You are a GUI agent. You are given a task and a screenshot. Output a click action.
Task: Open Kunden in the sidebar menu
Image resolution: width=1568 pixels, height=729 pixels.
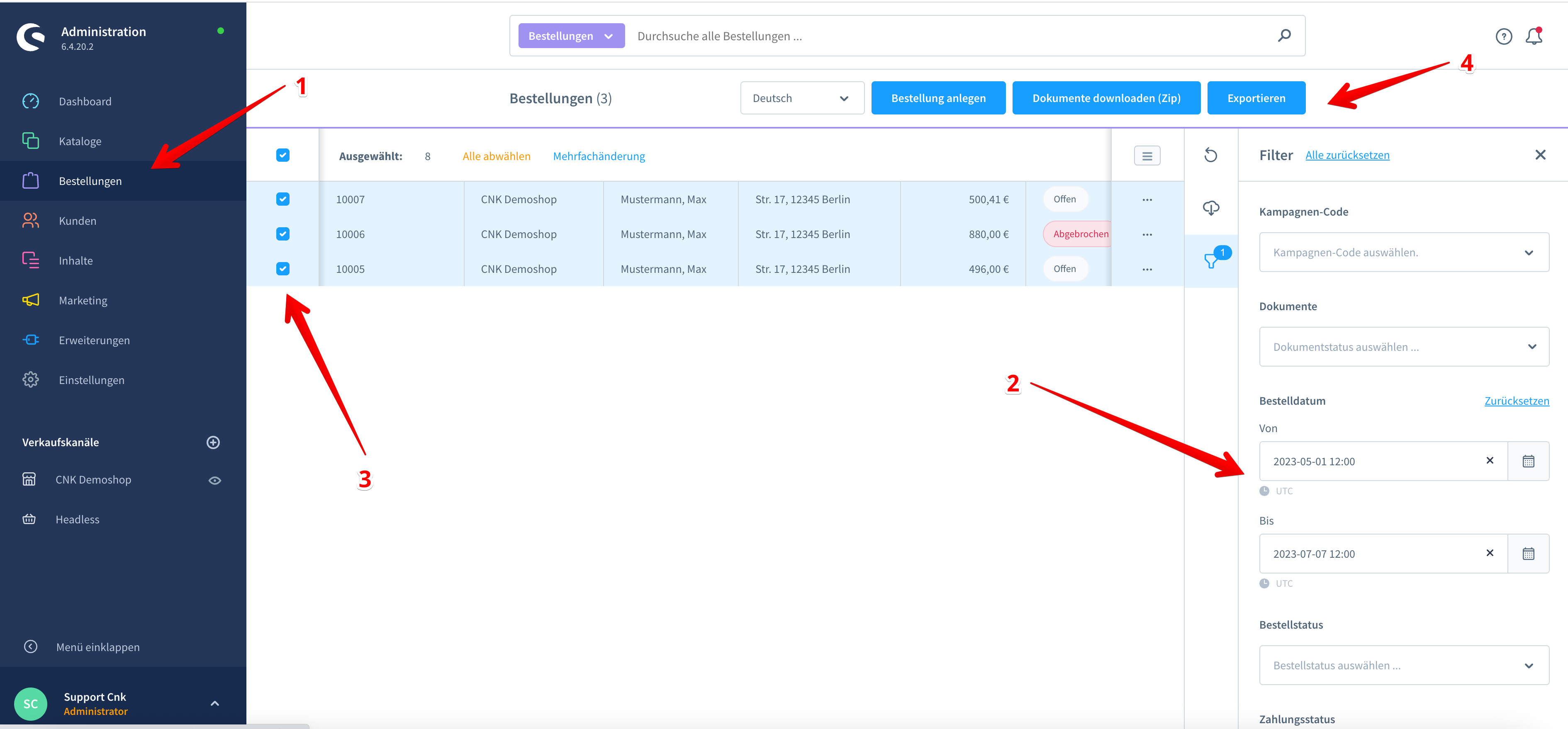point(77,221)
